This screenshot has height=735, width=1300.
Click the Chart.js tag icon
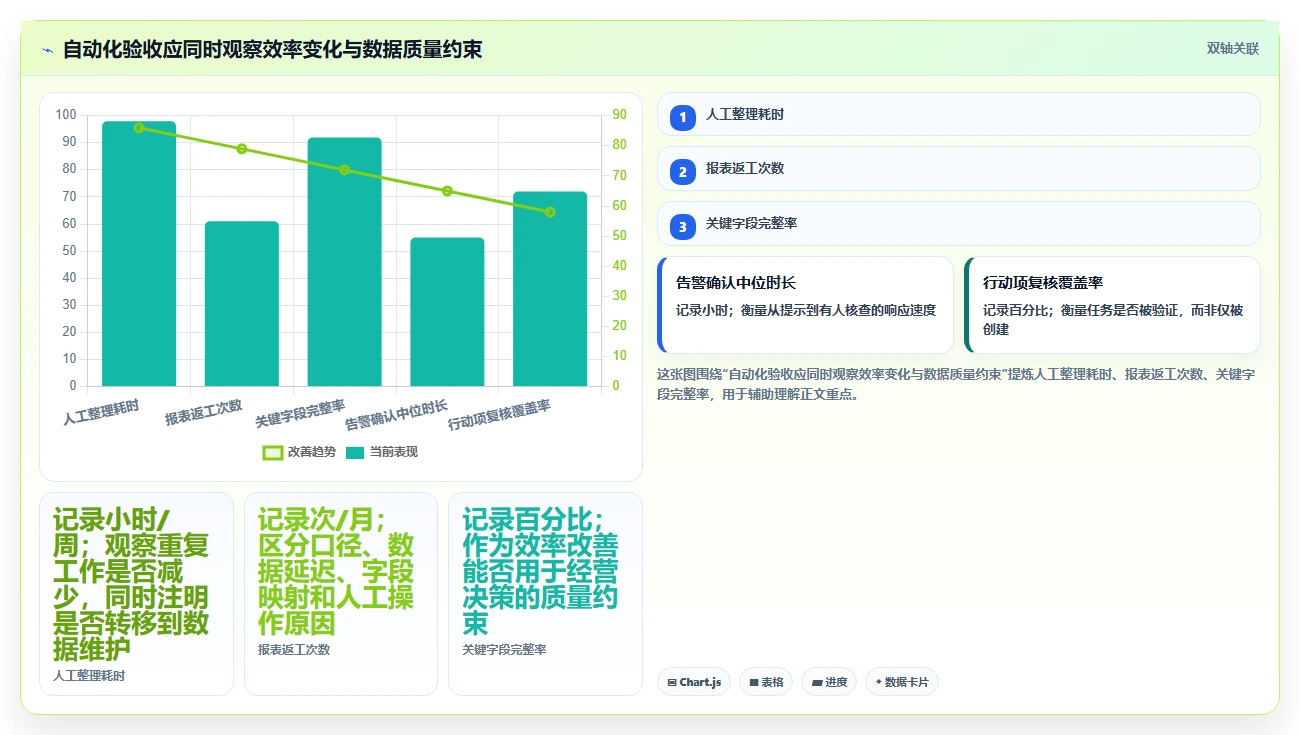coord(671,683)
